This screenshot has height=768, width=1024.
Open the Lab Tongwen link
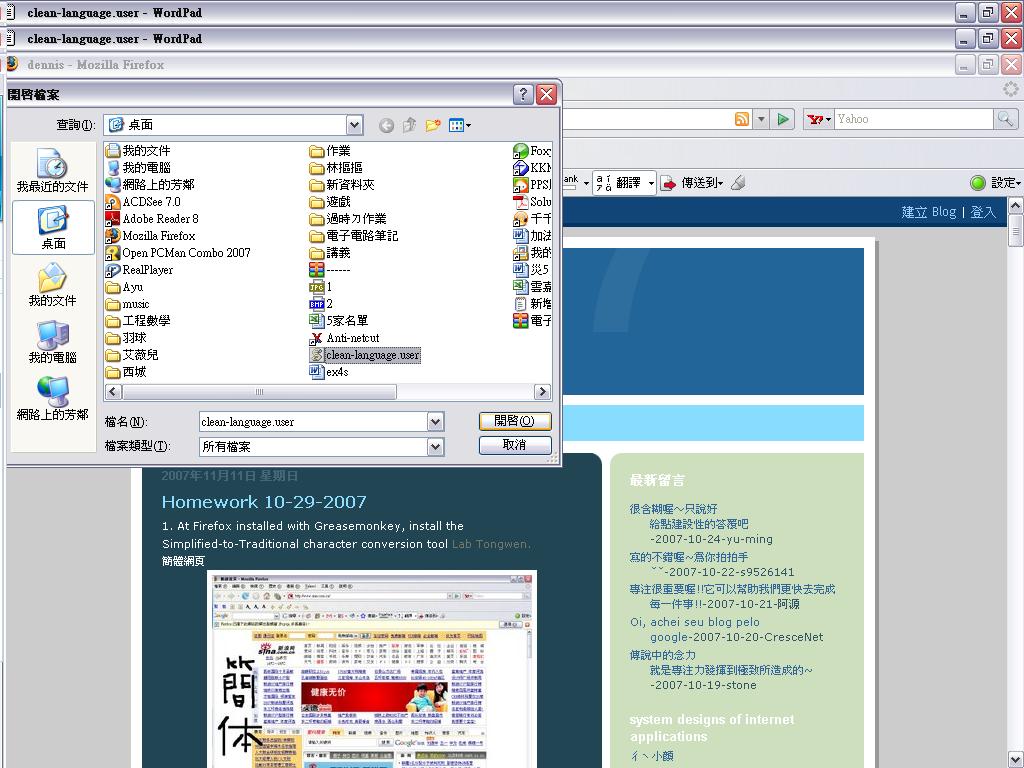pyautogui.click(x=490, y=544)
